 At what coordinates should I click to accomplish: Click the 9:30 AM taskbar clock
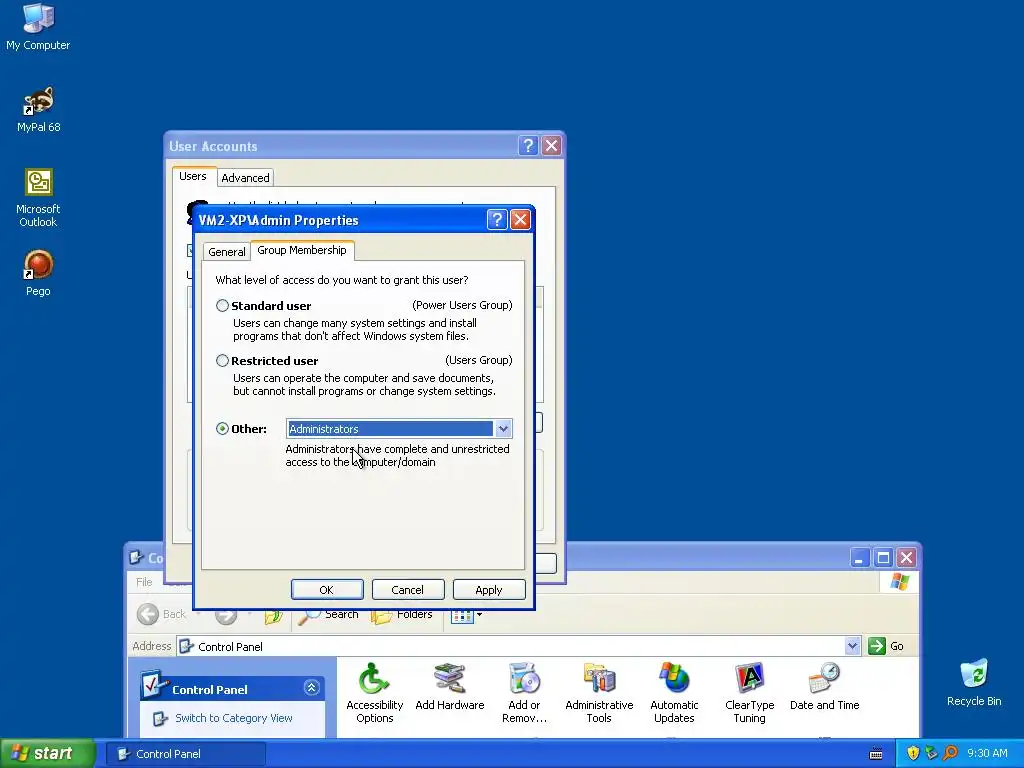[x=987, y=753]
